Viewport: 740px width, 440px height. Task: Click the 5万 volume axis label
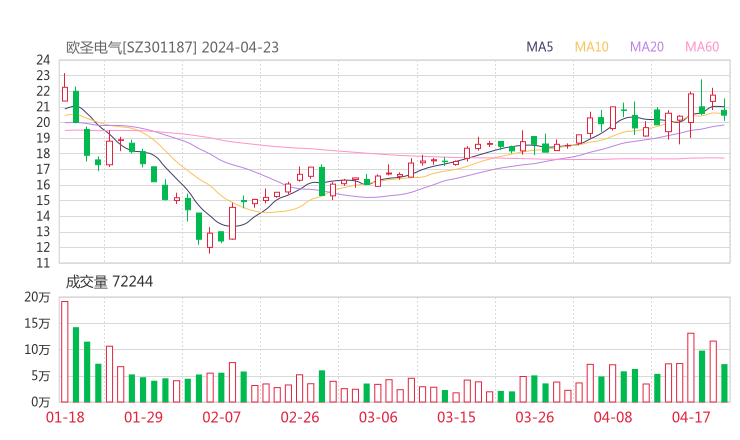(41, 376)
